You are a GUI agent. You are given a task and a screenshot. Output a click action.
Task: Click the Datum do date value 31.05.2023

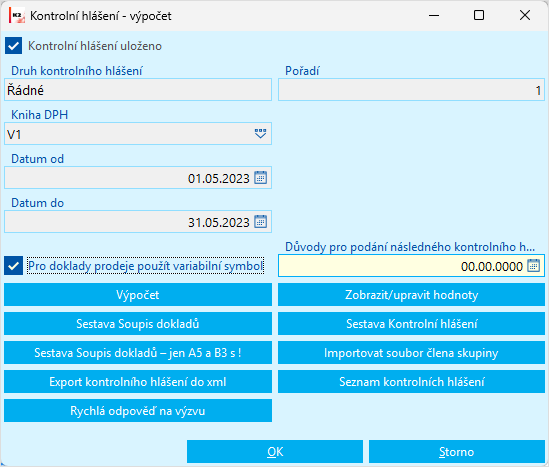click(218, 223)
